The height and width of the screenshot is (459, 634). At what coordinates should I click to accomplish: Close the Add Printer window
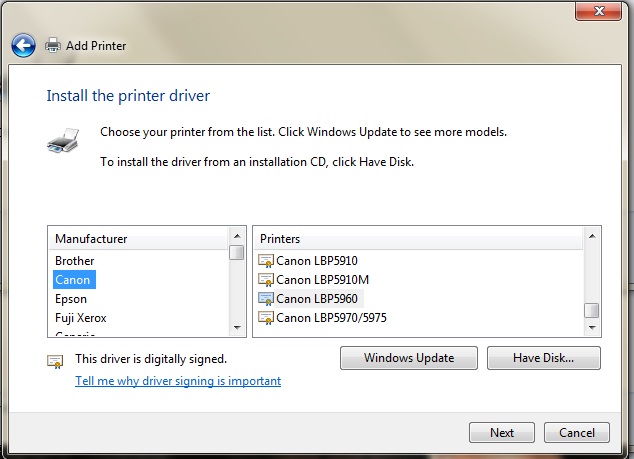click(598, 11)
